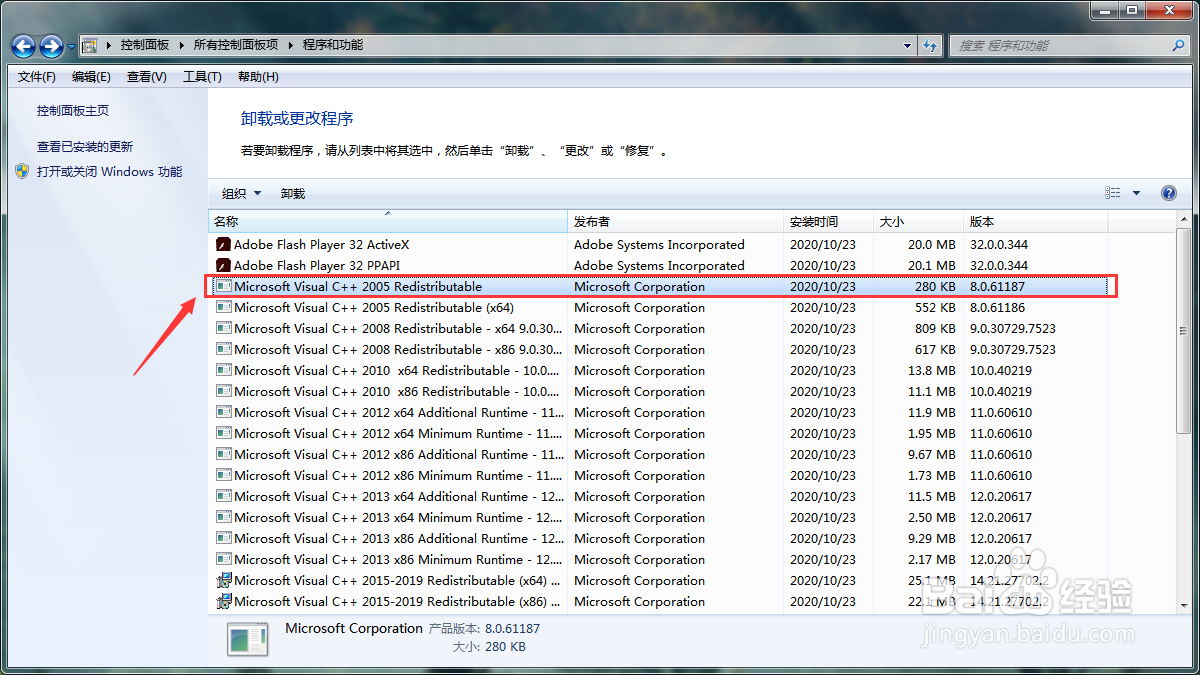Click the 卸载 toolbar button
1200x675 pixels.
[292, 192]
